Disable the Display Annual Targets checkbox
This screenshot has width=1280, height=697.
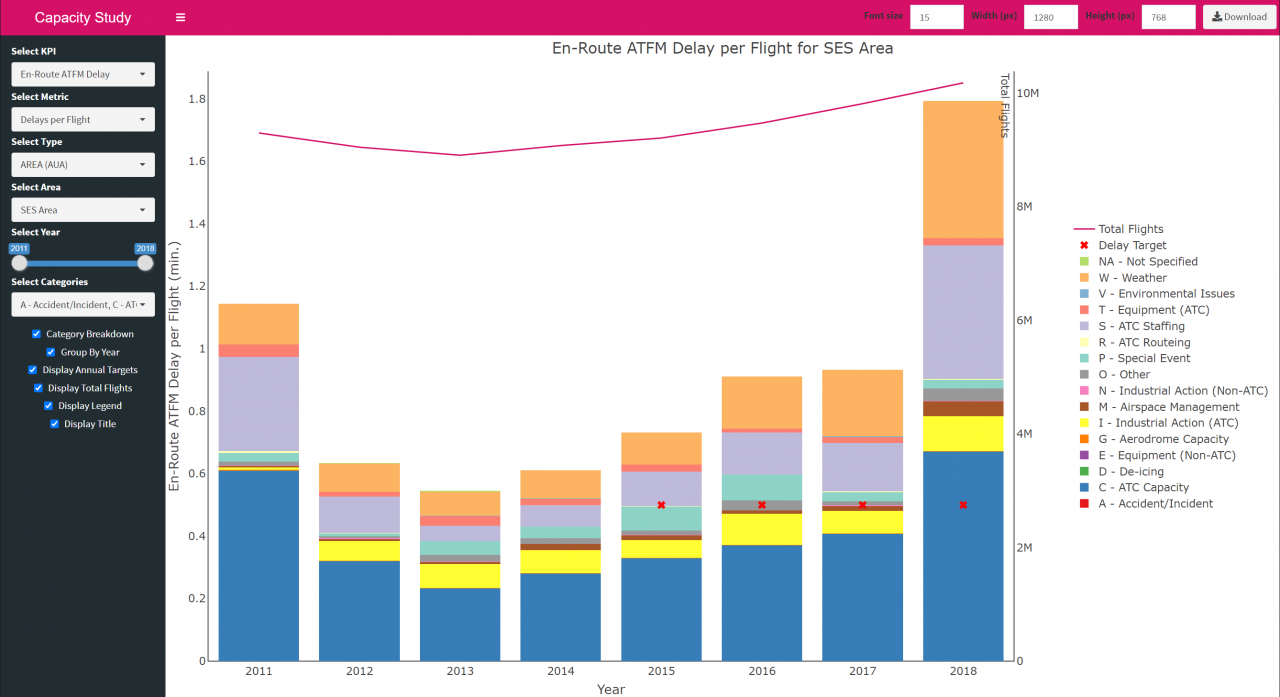pos(33,370)
